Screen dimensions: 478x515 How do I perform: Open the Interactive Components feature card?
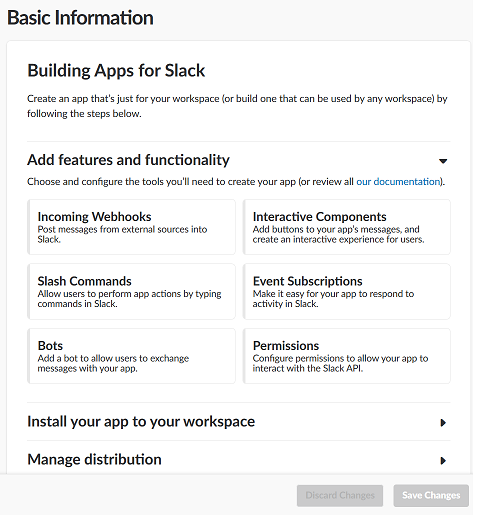347,227
